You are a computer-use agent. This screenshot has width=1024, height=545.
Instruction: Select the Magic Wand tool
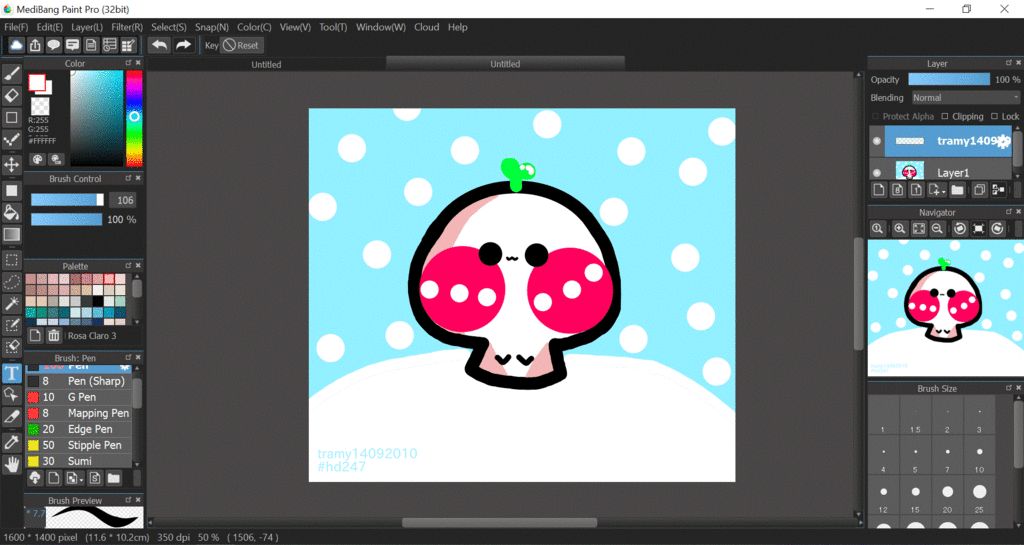point(12,304)
